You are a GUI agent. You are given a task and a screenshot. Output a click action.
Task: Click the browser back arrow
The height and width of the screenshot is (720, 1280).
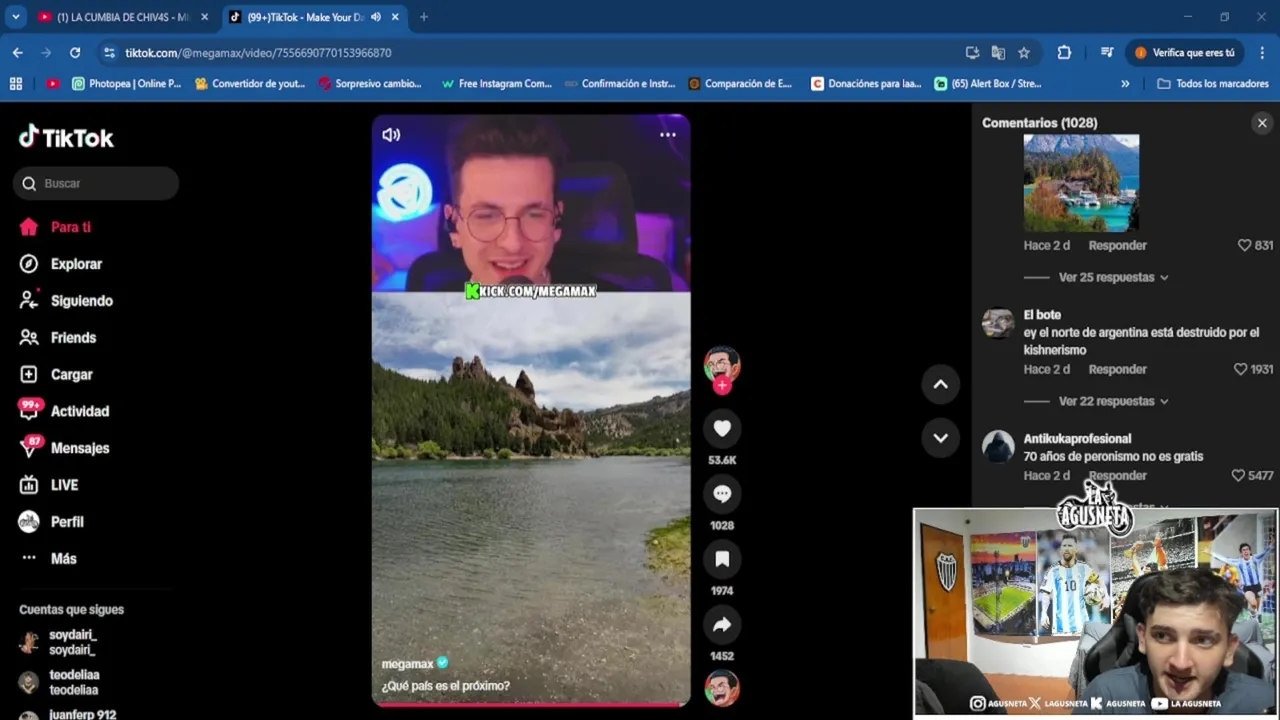[x=18, y=53]
